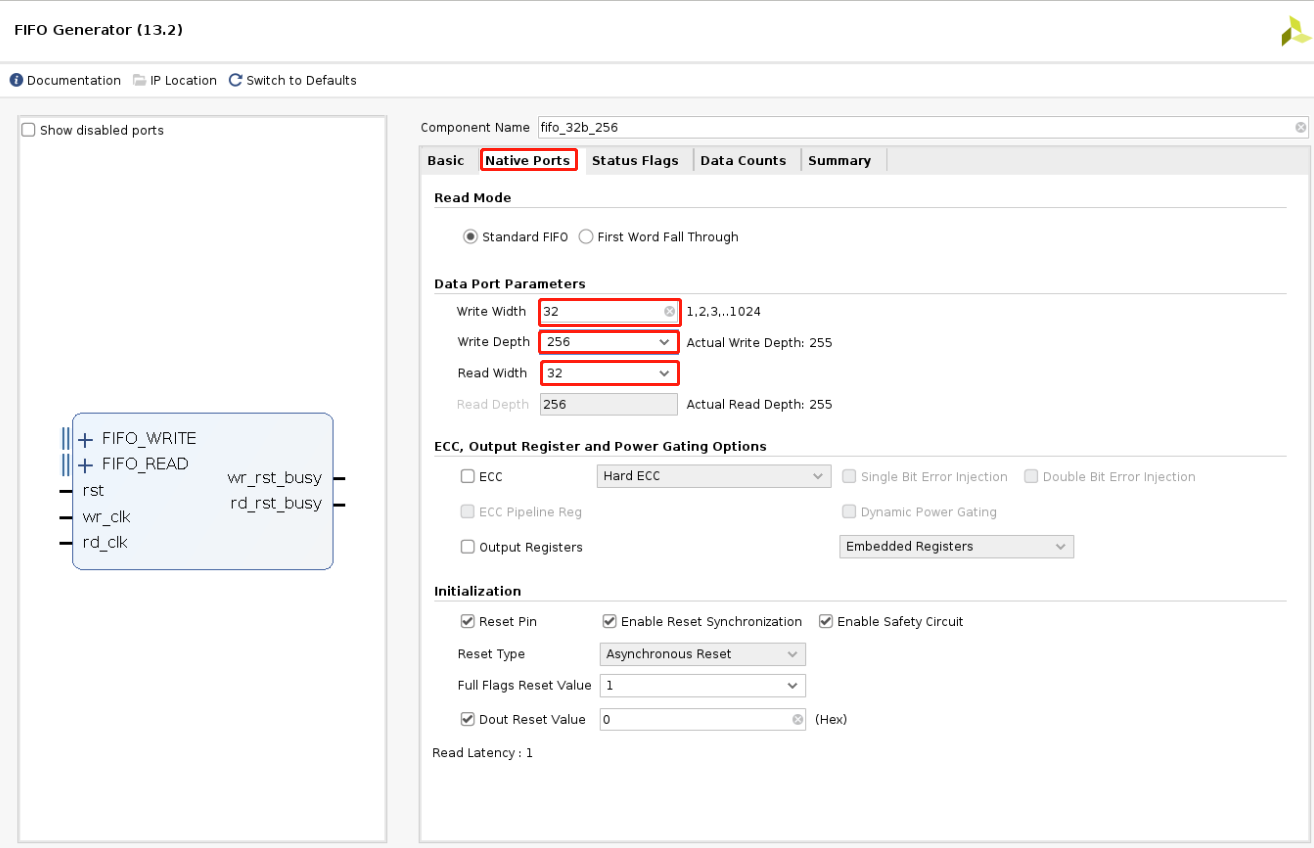The height and width of the screenshot is (848, 1314).
Task: Switch to the Status Flags tab
Action: click(635, 160)
